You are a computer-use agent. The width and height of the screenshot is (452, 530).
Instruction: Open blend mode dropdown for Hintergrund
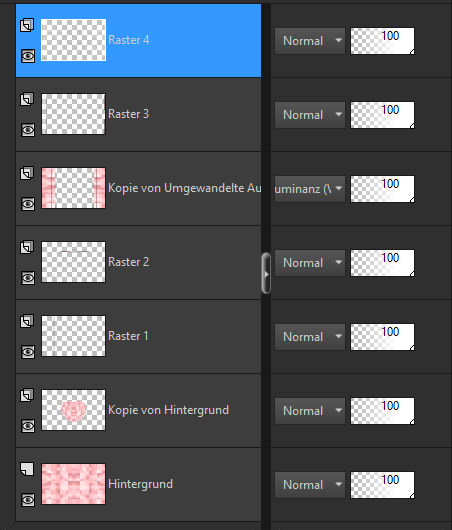(x=310, y=485)
